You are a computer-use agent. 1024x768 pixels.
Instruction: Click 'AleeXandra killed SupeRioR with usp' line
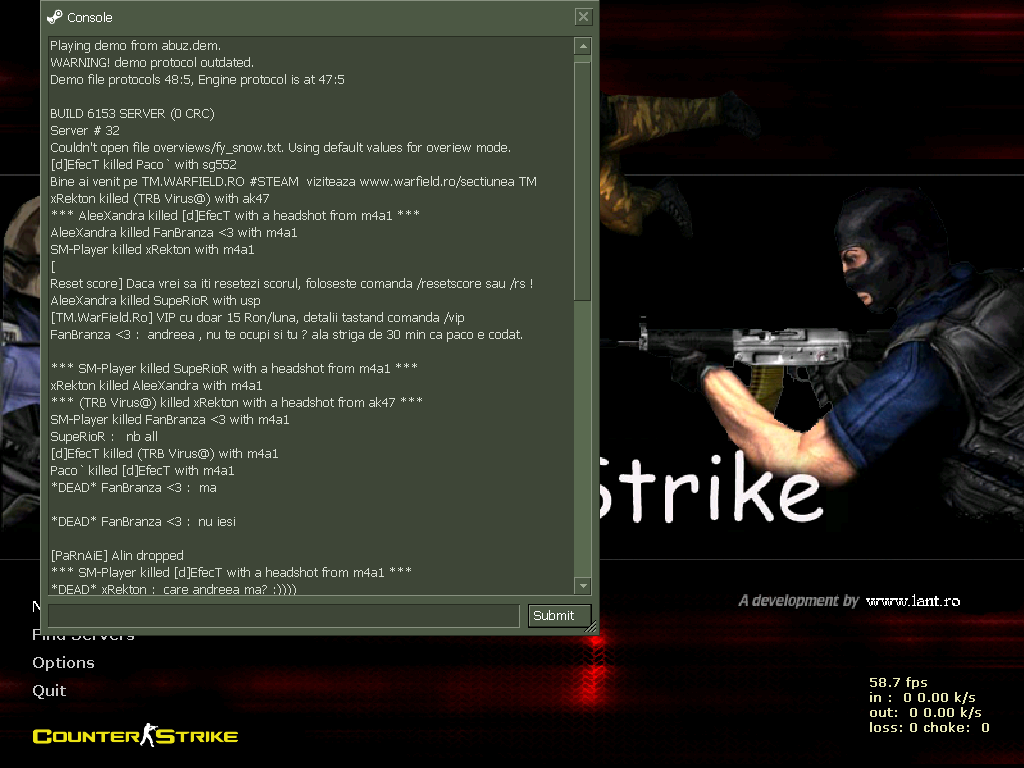coord(155,300)
